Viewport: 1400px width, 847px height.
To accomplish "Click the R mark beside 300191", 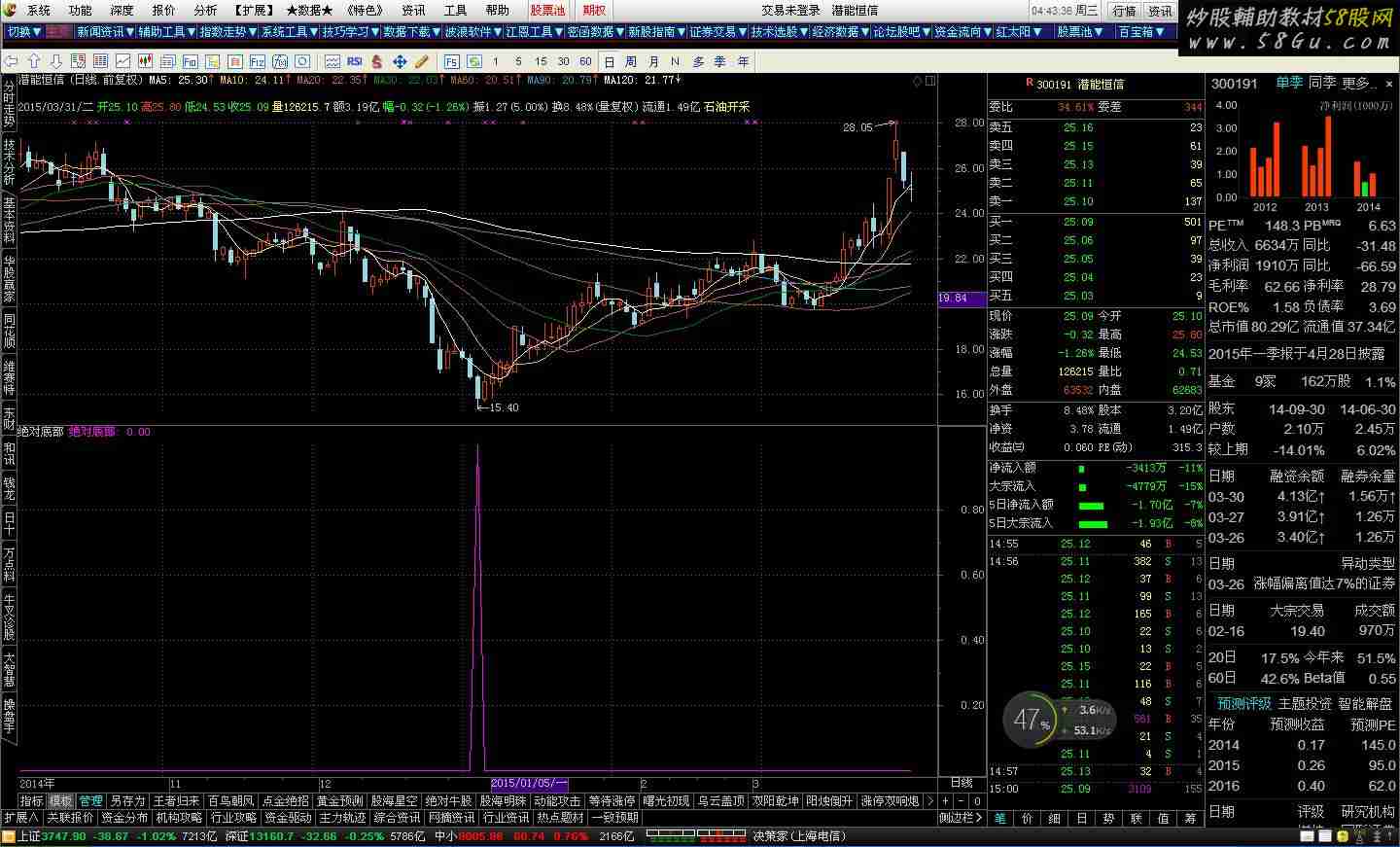I will click(1030, 84).
